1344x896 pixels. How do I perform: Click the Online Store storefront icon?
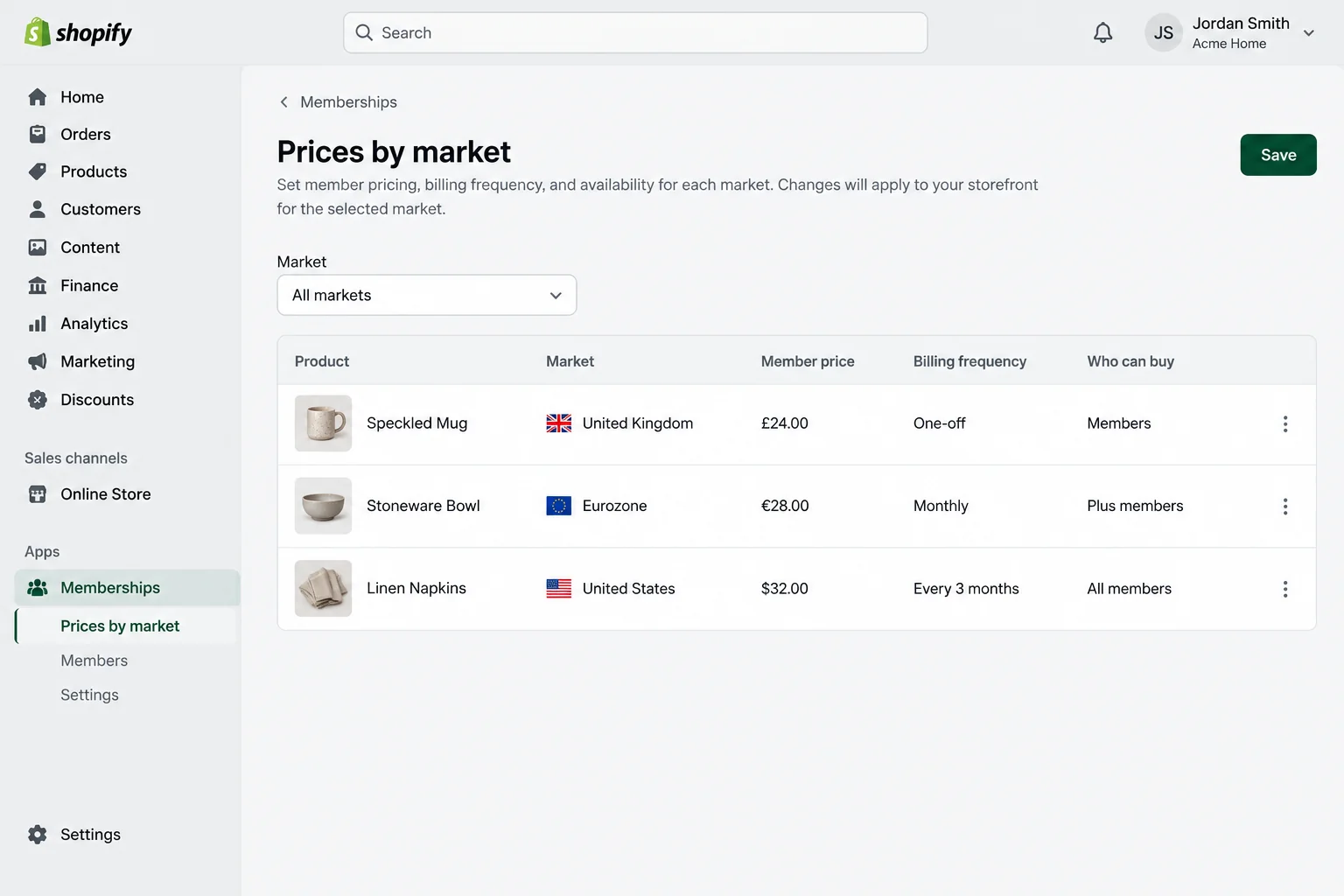tap(38, 494)
